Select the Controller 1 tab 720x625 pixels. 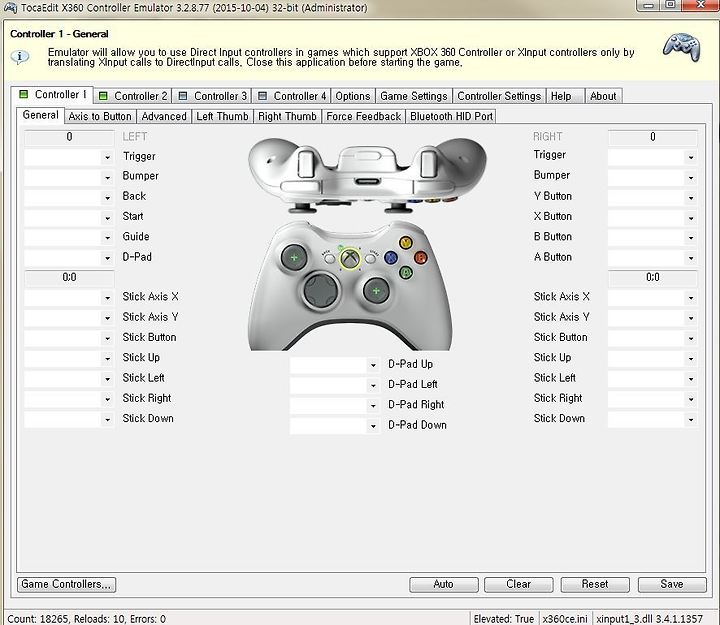(52, 95)
